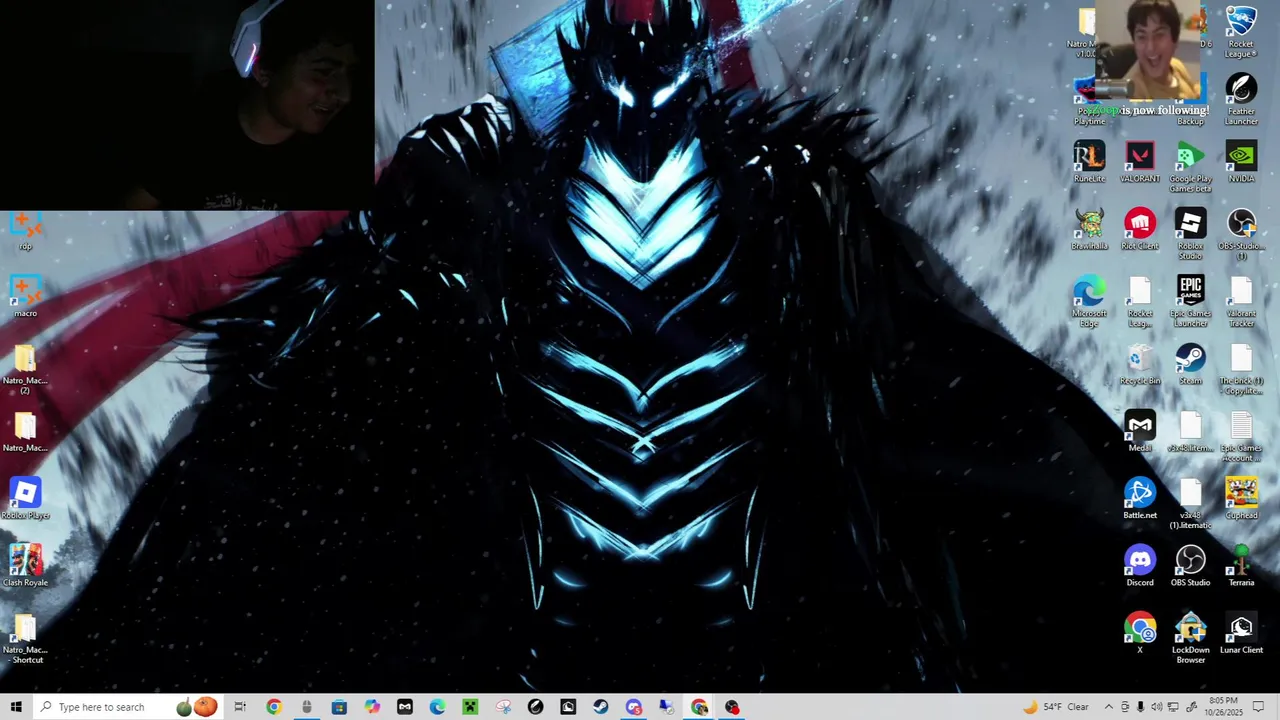The height and width of the screenshot is (720, 1280).
Task: Select the OBS-Studio (1) installer icon
Action: click(x=1241, y=233)
